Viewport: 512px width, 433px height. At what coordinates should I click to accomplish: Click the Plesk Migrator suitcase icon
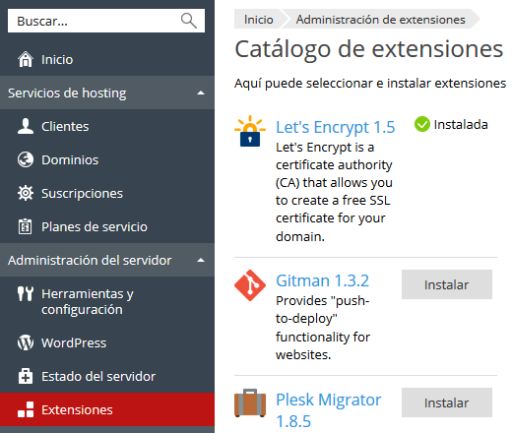point(250,403)
